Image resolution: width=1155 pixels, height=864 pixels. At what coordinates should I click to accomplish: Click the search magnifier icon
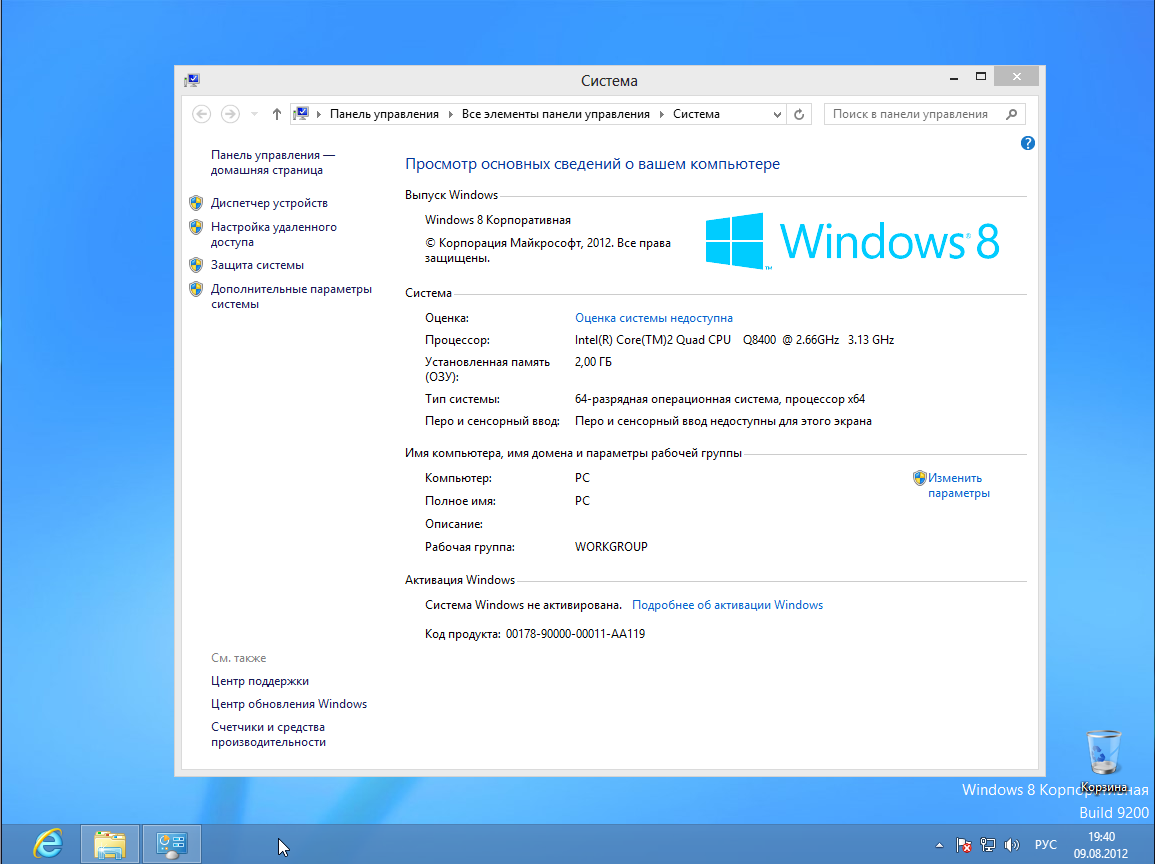click(1011, 114)
